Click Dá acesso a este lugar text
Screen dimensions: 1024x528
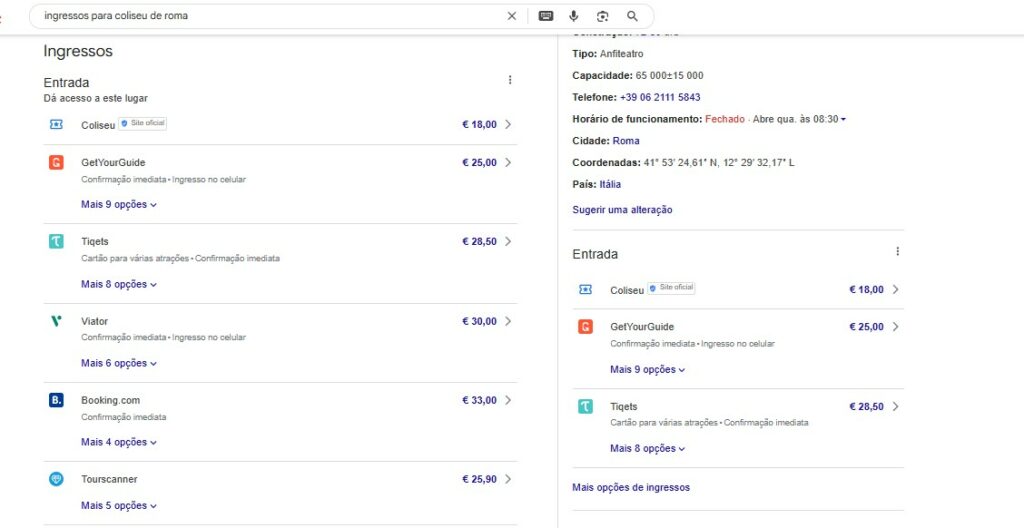pos(95,99)
